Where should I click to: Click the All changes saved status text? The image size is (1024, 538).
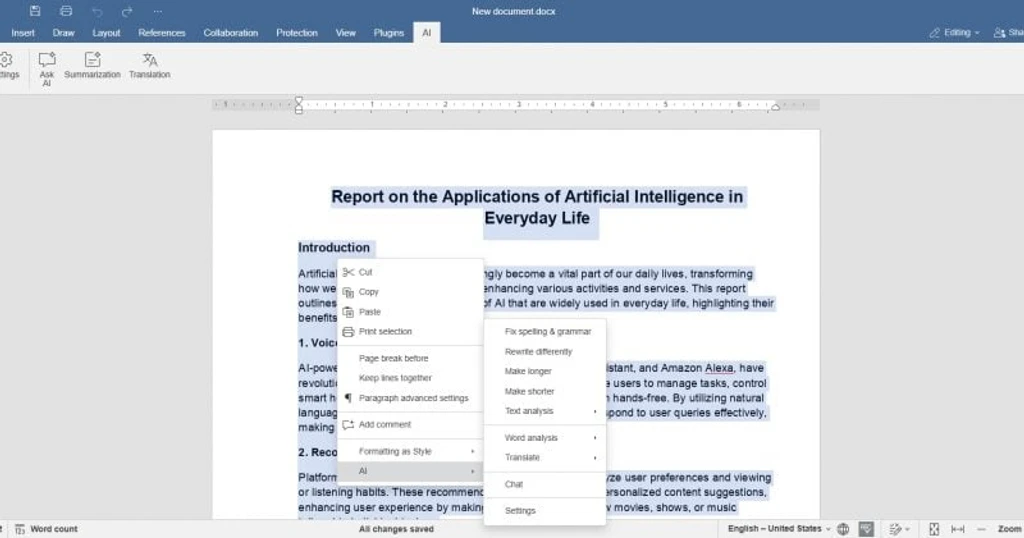point(396,529)
